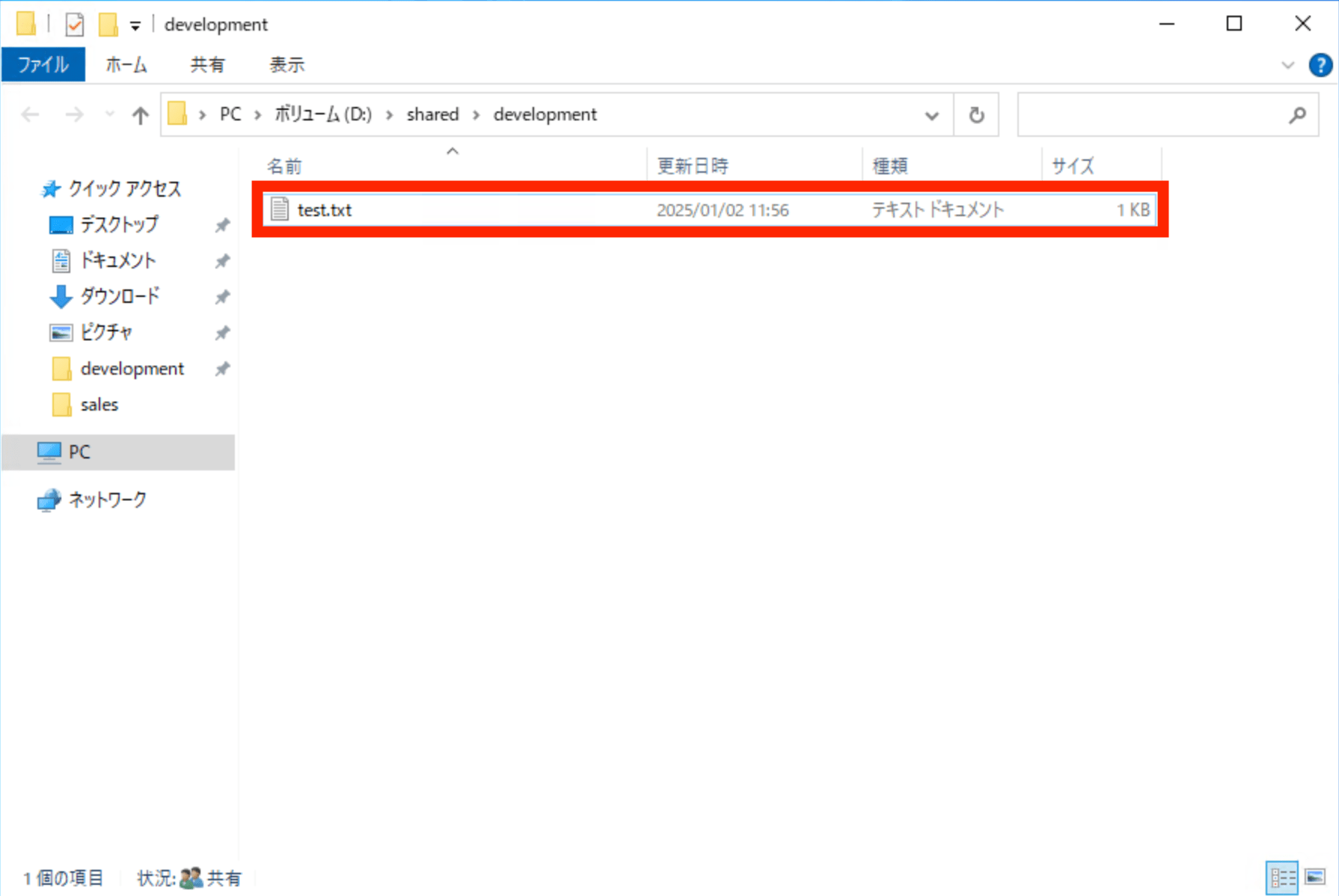
Task: Open Help with the question mark icon
Action: (x=1320, y=65)
